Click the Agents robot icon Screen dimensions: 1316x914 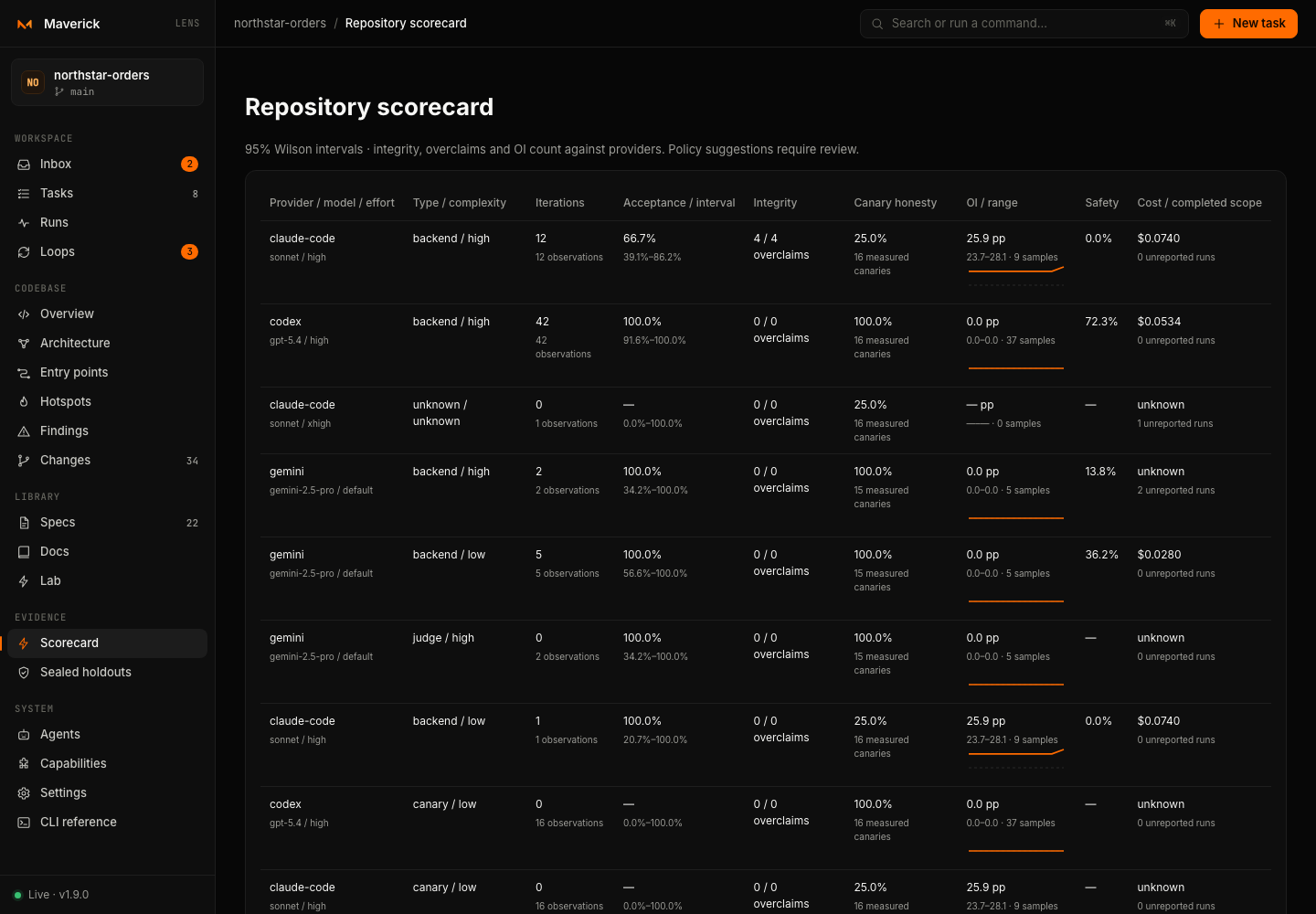coord(24,735)
